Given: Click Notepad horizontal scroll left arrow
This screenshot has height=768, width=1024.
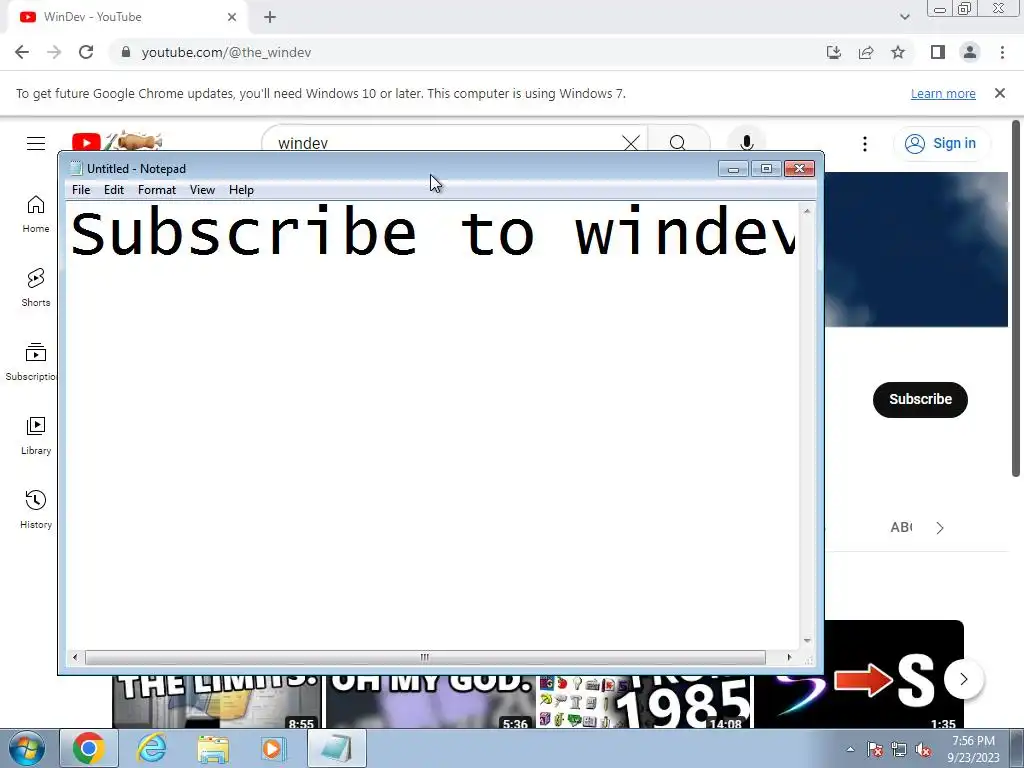Looking at the screenshot, I should 75,657.
